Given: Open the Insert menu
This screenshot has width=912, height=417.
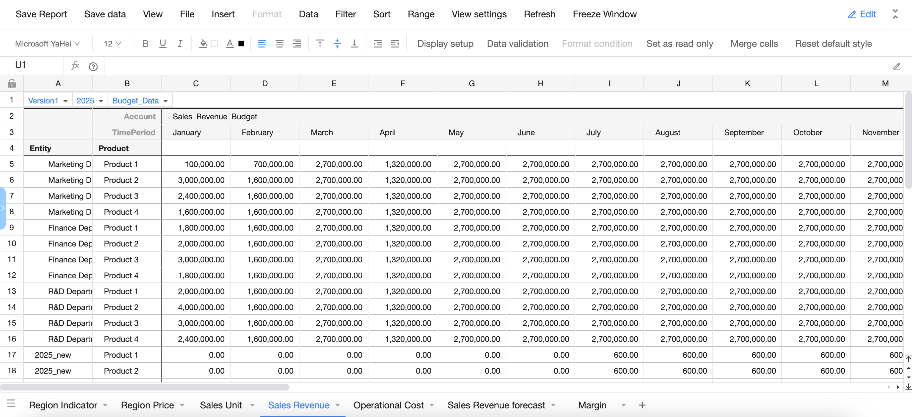Looking at the screenshot, I should 223,14.
